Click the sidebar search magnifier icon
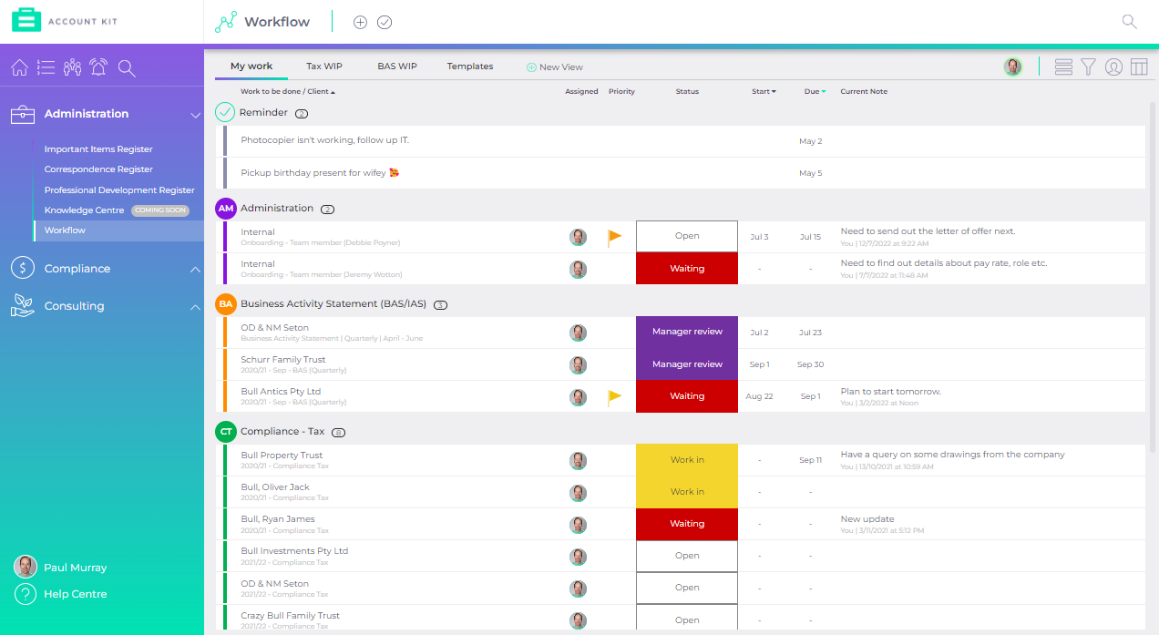This screenshot has height=635, width=1159. click(126, 69)
